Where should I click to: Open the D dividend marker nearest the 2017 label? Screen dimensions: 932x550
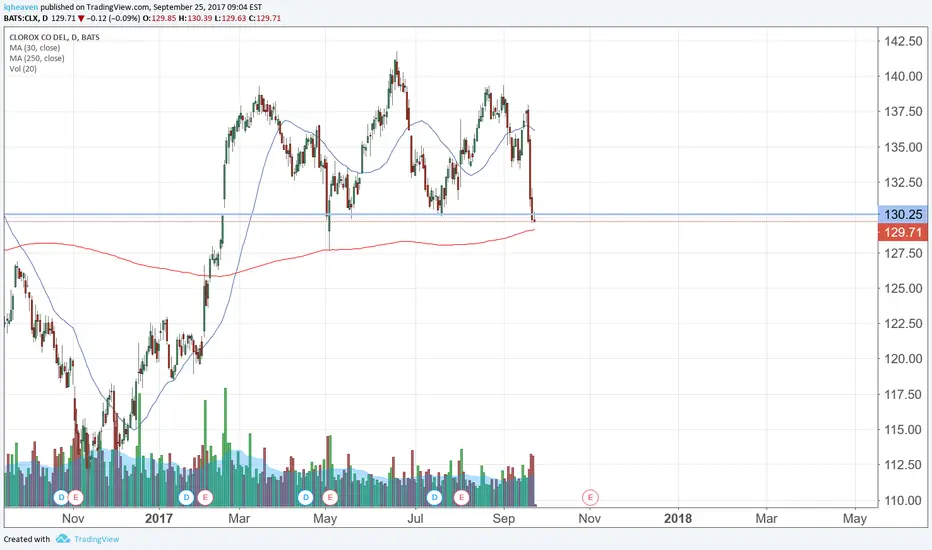186,497
